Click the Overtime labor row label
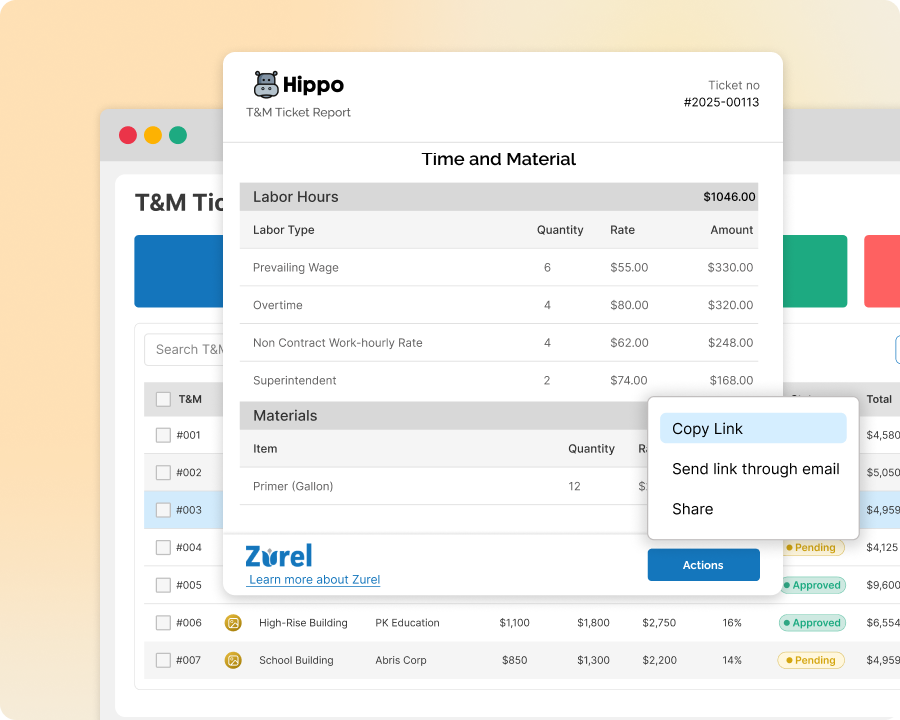Viewport: 900px width, 720px height. coord(278,305)
